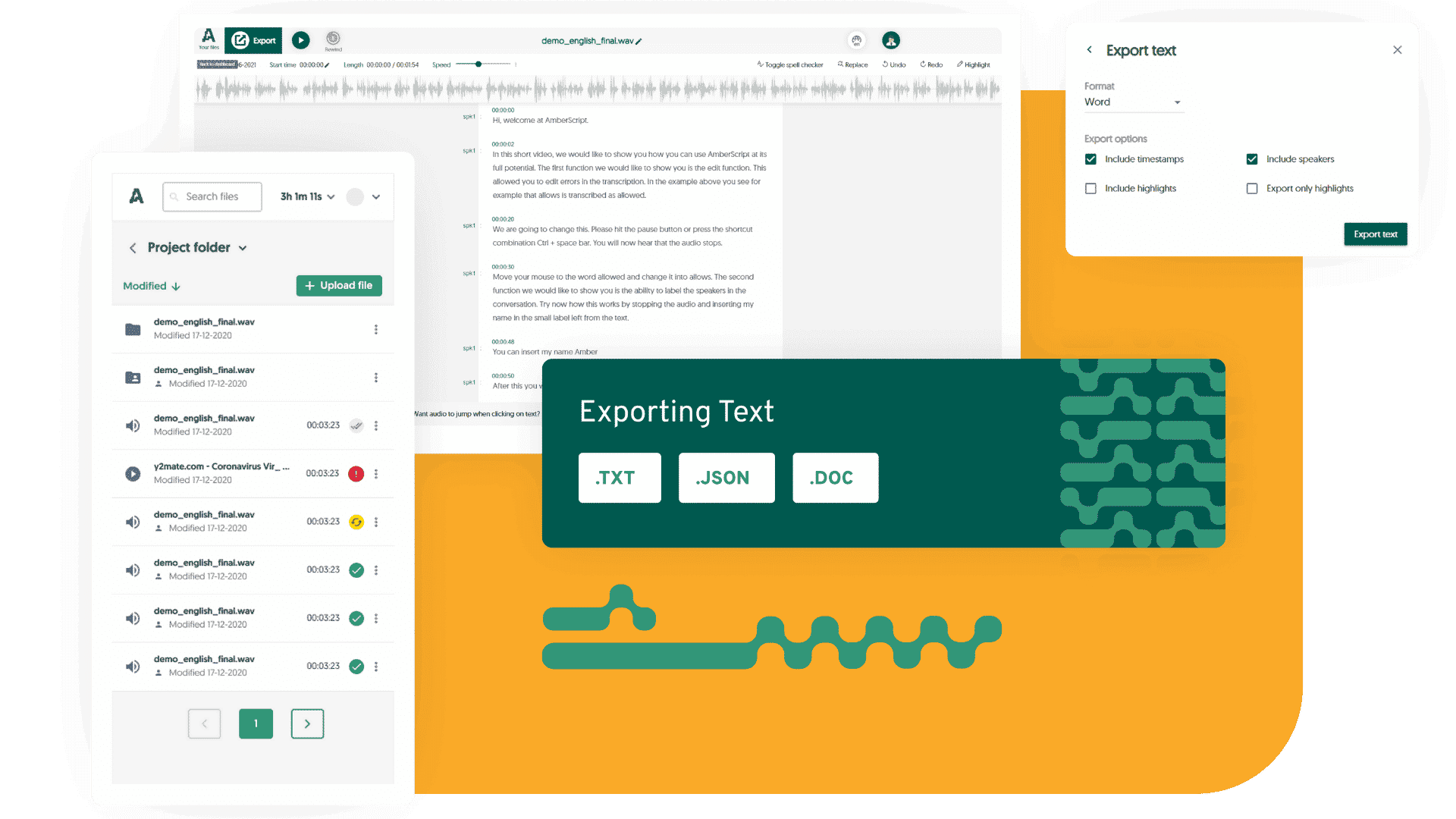The image size is (1456, 819).
Task: Click Undo in the editor toolbar
Action: [x=894, y=64]
